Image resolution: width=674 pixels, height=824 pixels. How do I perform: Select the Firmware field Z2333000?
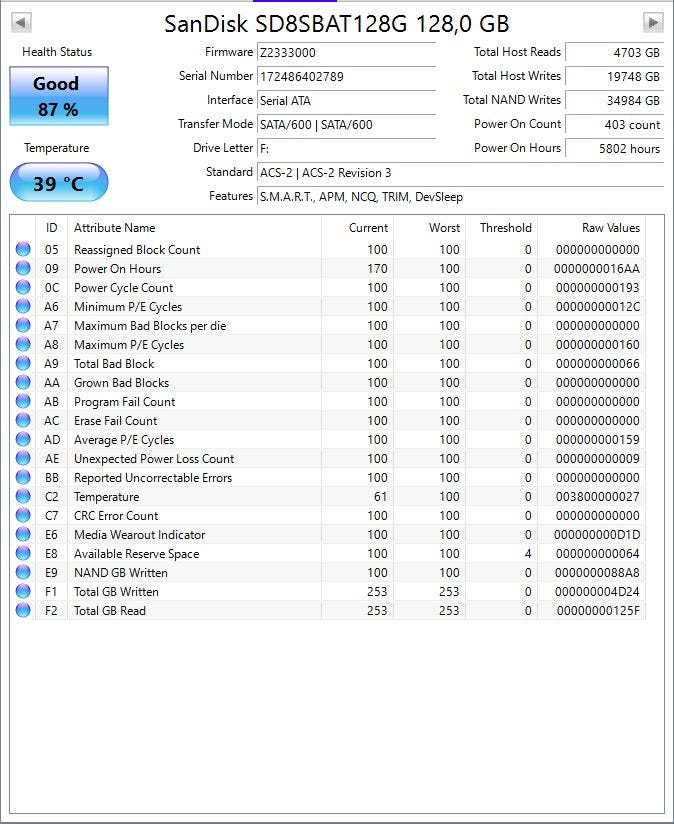346,53
